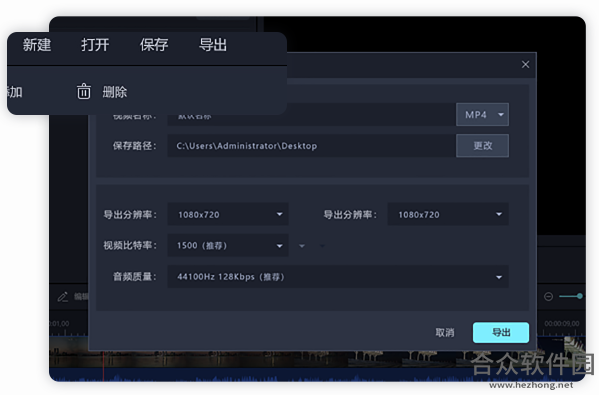Open the 视频比特率 1500 dropdown
This screenshot has width=599, height=395.
[228, 245]
